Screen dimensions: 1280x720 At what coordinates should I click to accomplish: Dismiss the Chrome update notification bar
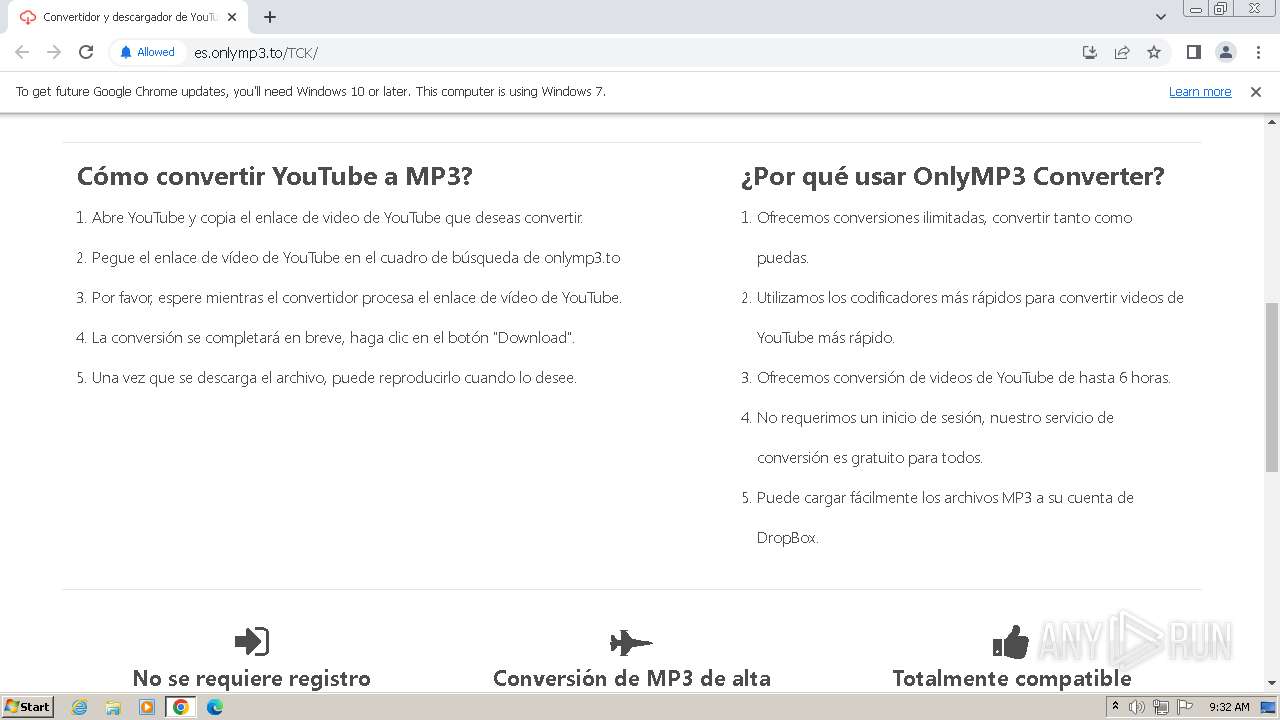[1255, 91]
